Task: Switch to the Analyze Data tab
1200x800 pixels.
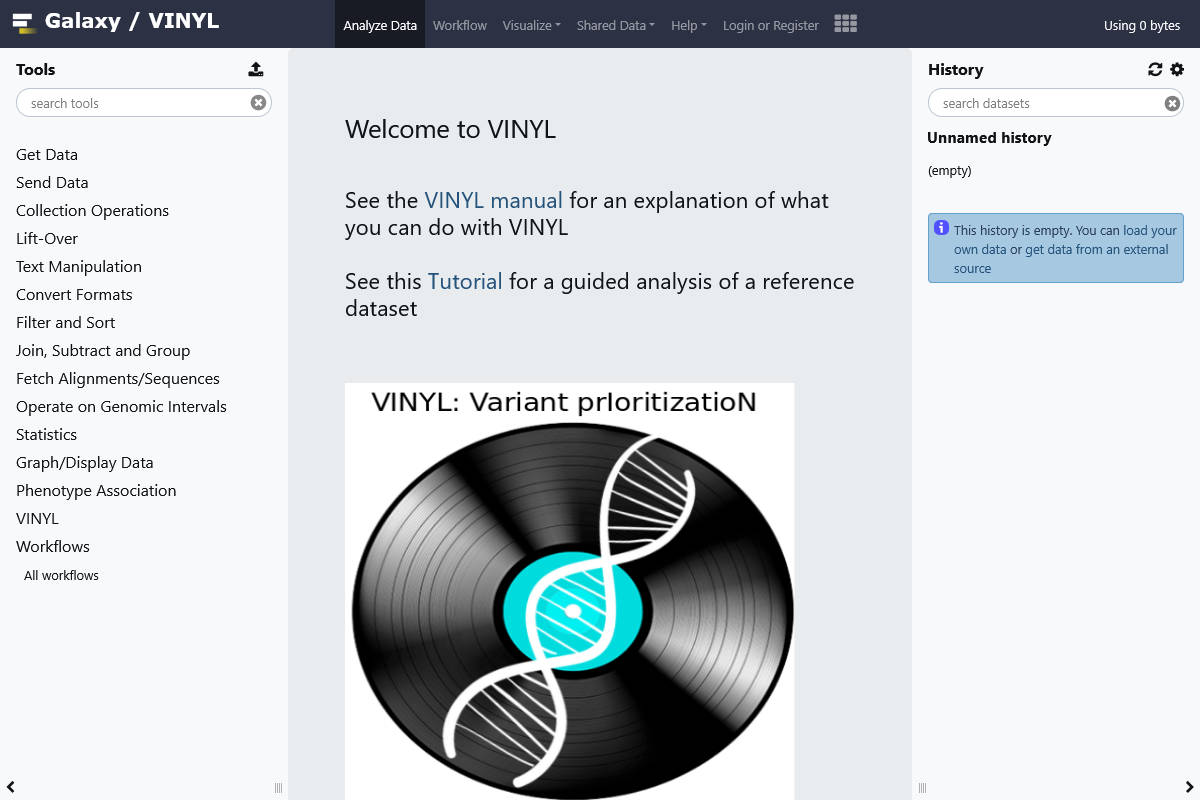Action: 380,25
